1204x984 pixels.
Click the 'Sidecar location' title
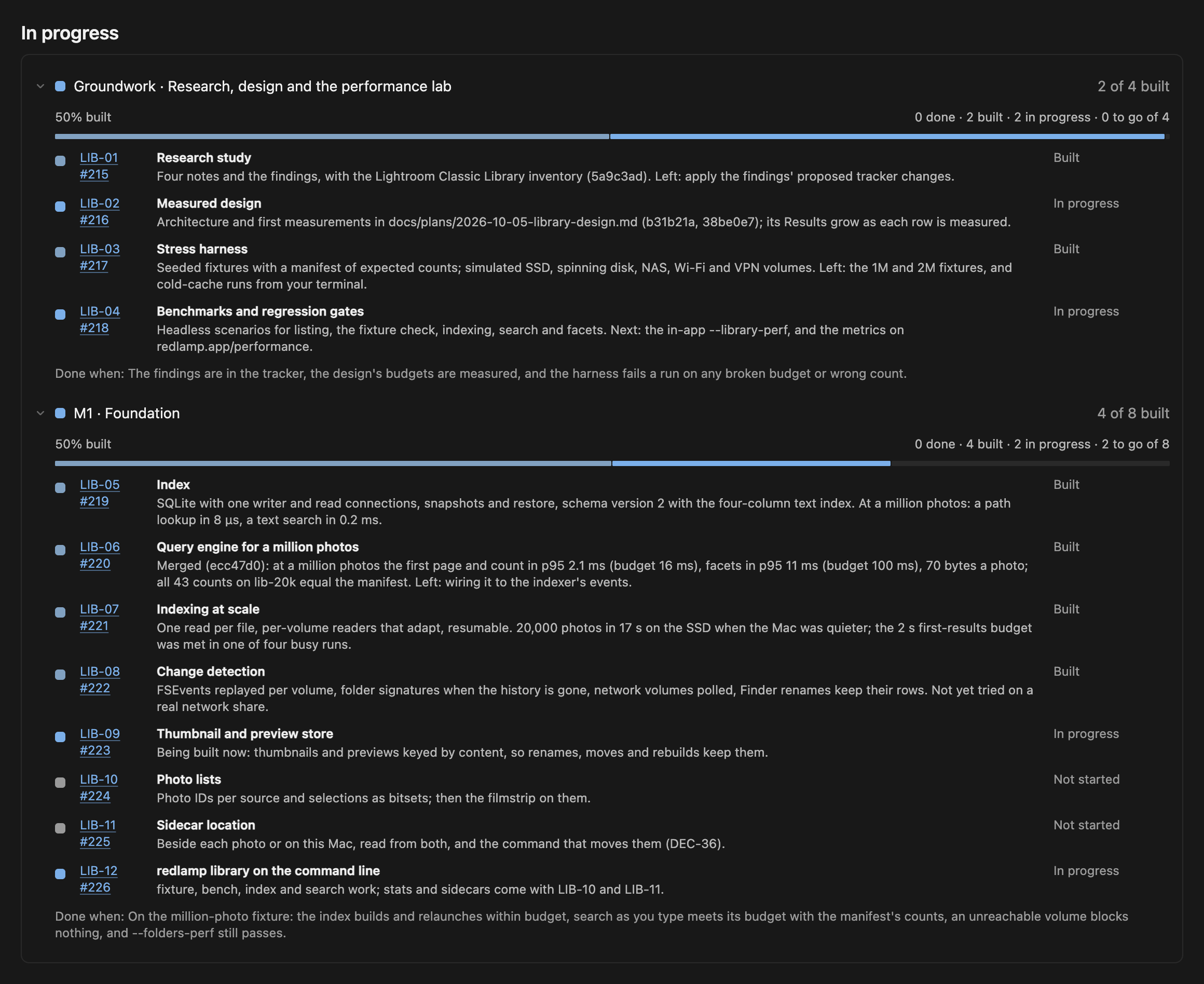[206, 825]
